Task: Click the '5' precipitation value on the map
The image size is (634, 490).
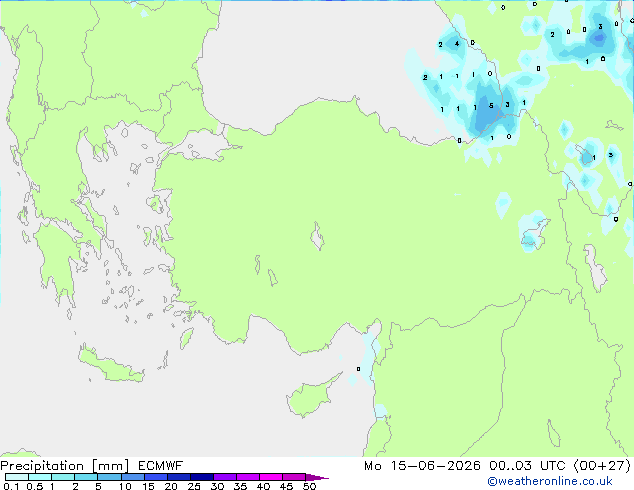Action: click(x=491, y=106)
